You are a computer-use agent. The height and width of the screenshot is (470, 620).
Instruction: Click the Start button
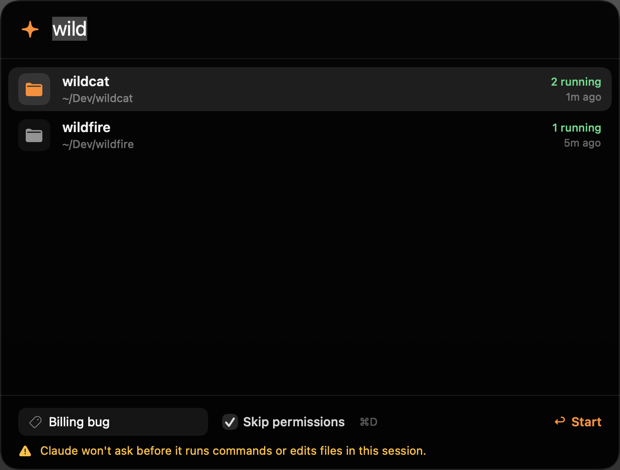578,422
